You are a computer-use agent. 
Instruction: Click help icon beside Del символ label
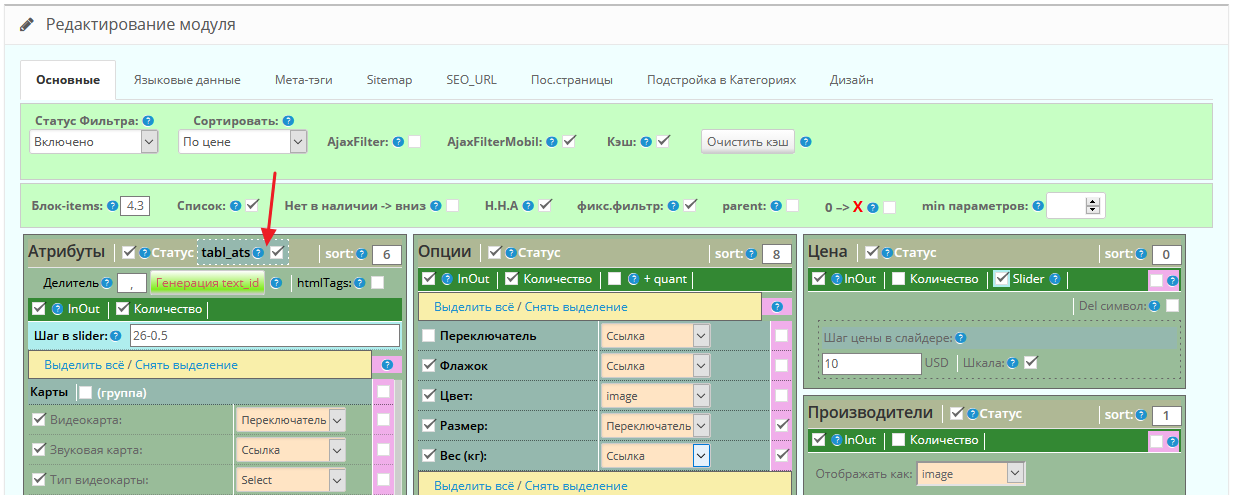[x=1155, y=306]
